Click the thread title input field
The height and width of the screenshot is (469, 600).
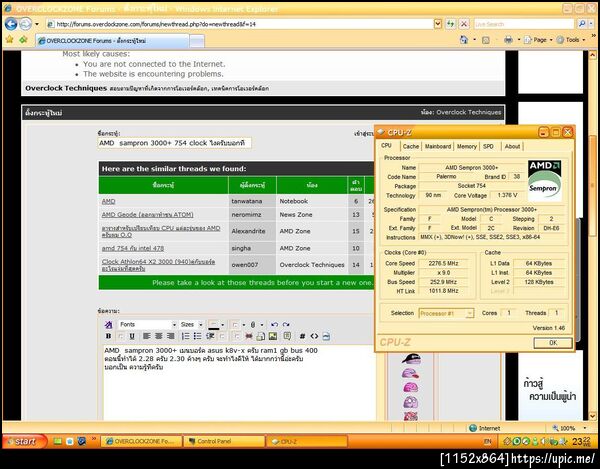175,143
